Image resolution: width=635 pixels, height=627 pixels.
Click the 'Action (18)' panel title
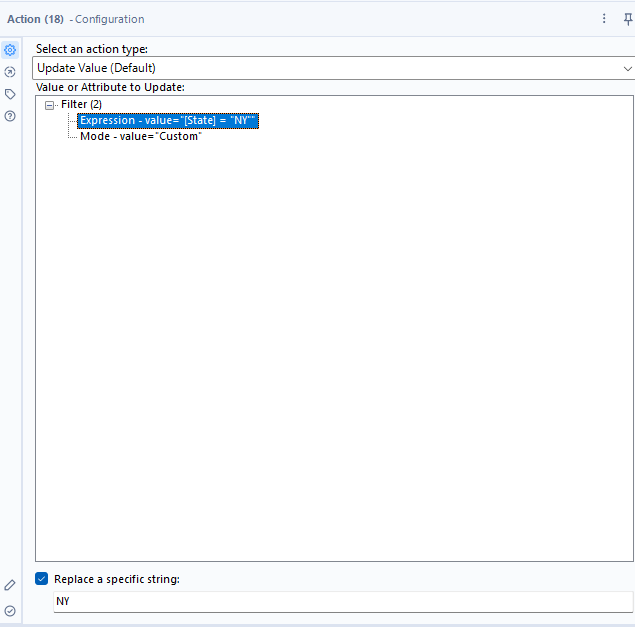click(35, 19)
